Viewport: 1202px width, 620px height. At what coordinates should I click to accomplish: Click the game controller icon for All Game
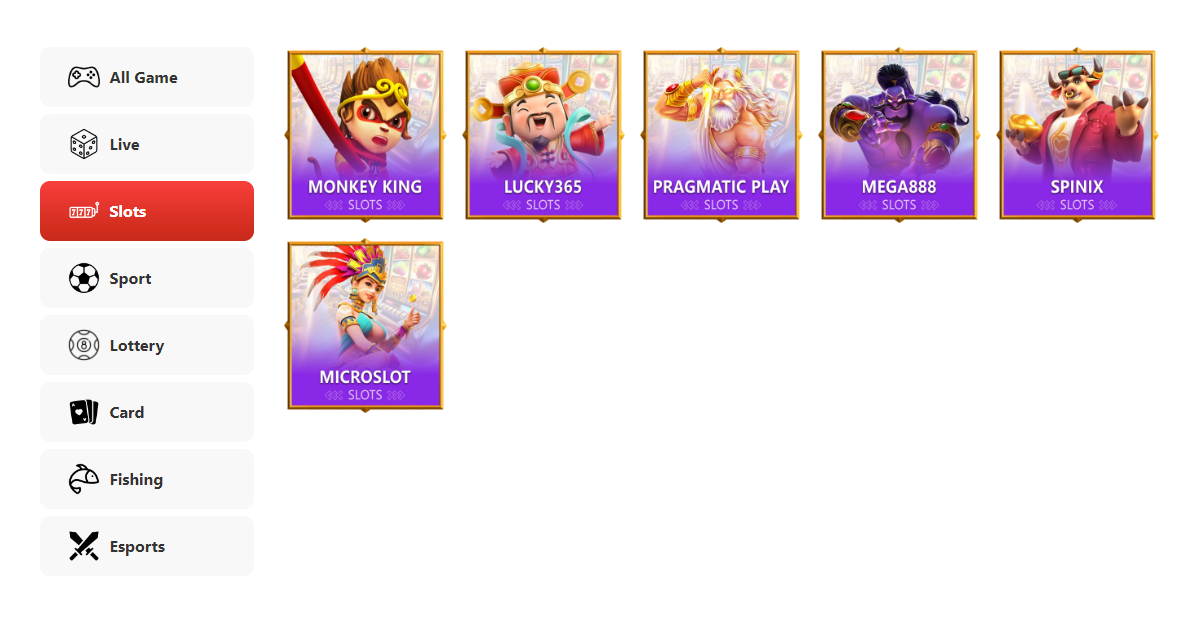[x=84, y=77]
